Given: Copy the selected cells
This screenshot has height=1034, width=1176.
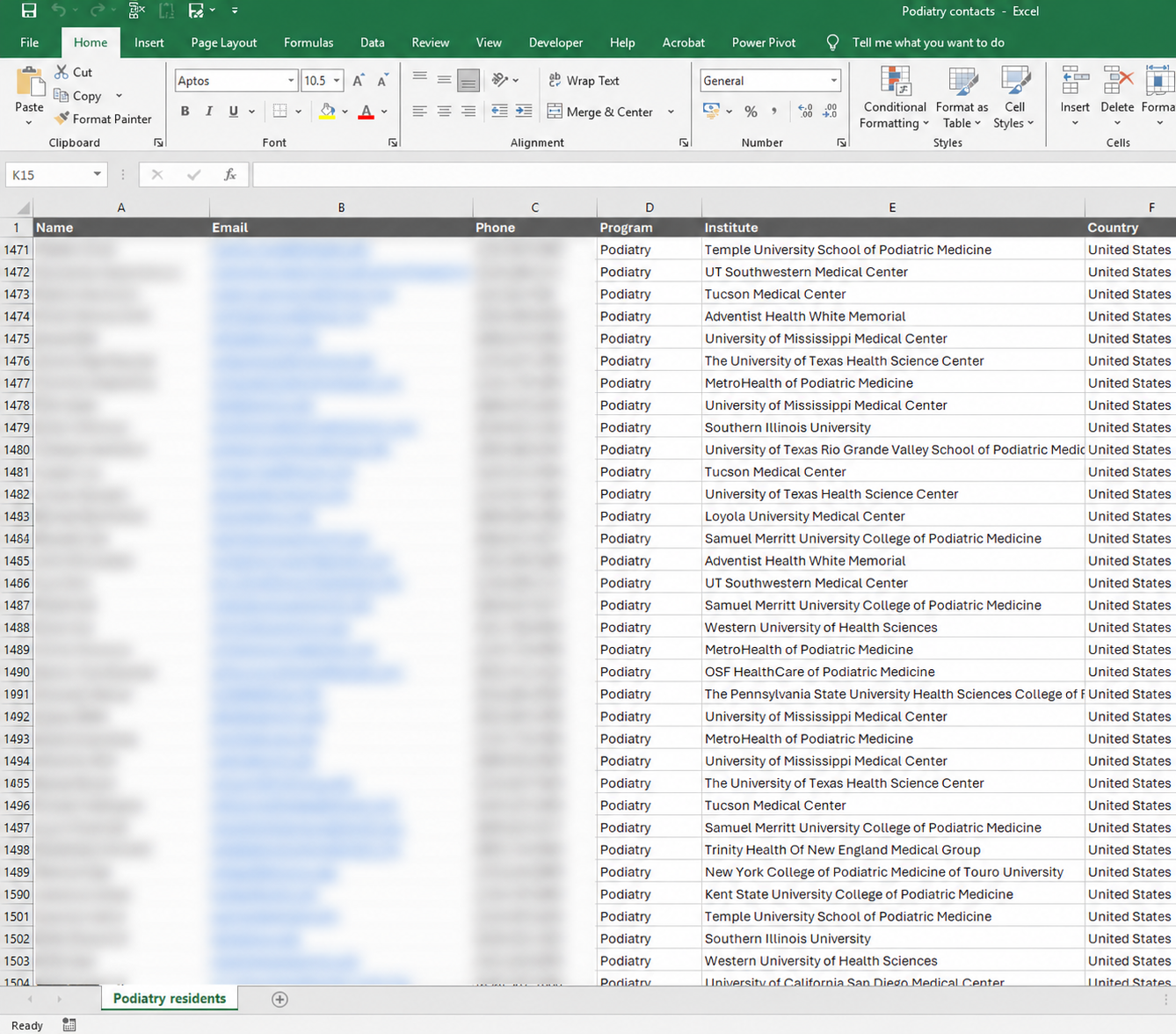Looking at the screenshot, I should [77, 96].
